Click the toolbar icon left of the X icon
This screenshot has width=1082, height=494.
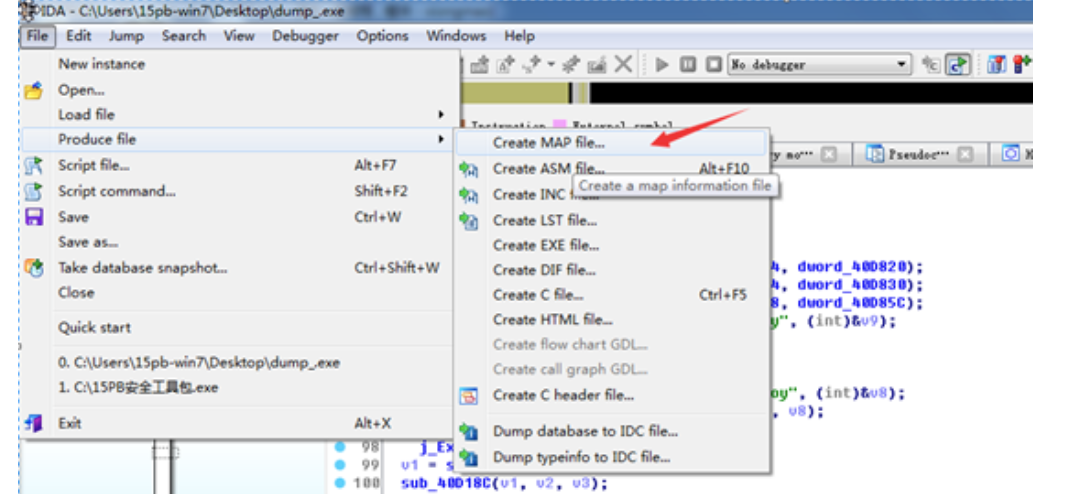[596, 65]
